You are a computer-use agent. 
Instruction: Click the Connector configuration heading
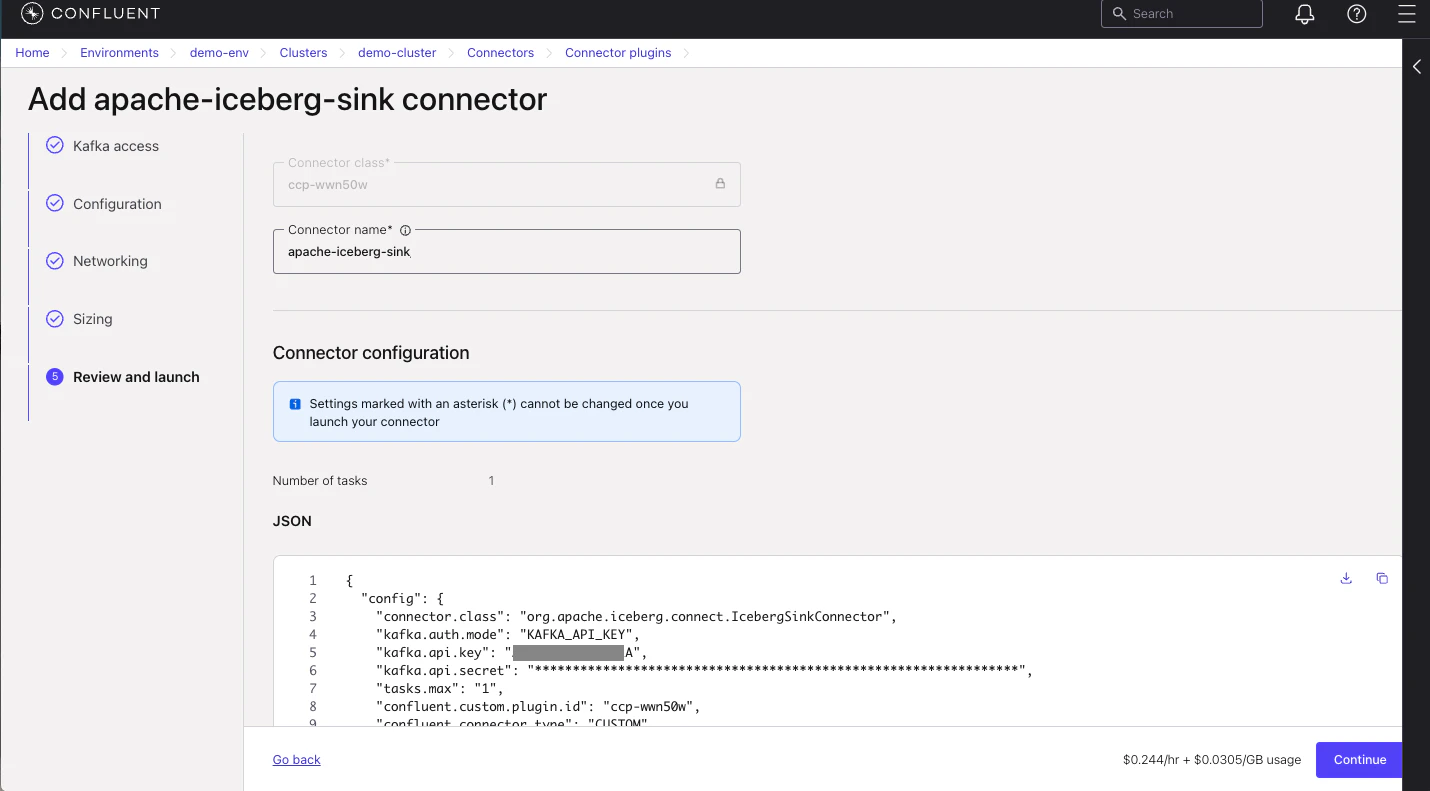tap(371, 353)
